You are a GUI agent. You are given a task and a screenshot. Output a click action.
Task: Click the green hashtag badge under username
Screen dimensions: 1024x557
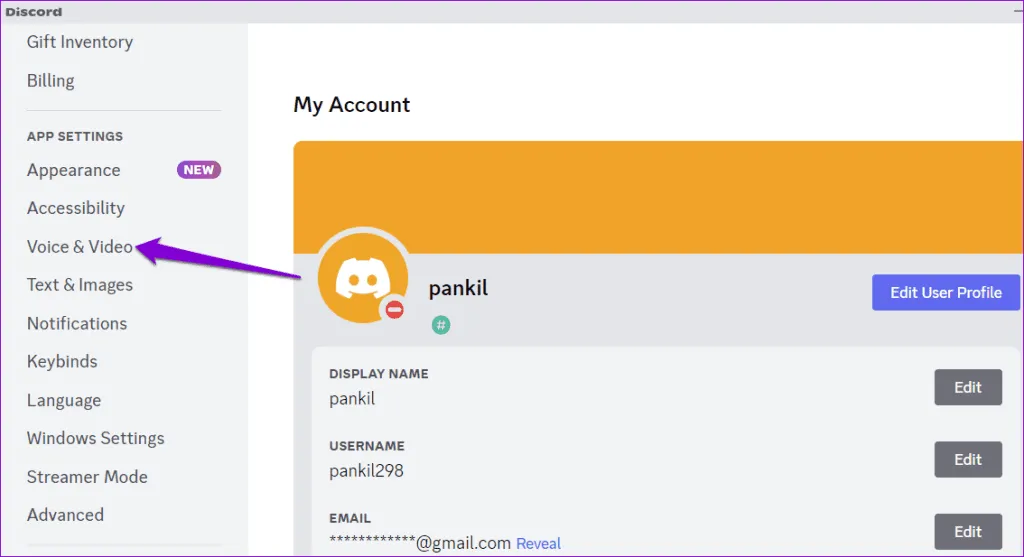click(x=441, y=325)
